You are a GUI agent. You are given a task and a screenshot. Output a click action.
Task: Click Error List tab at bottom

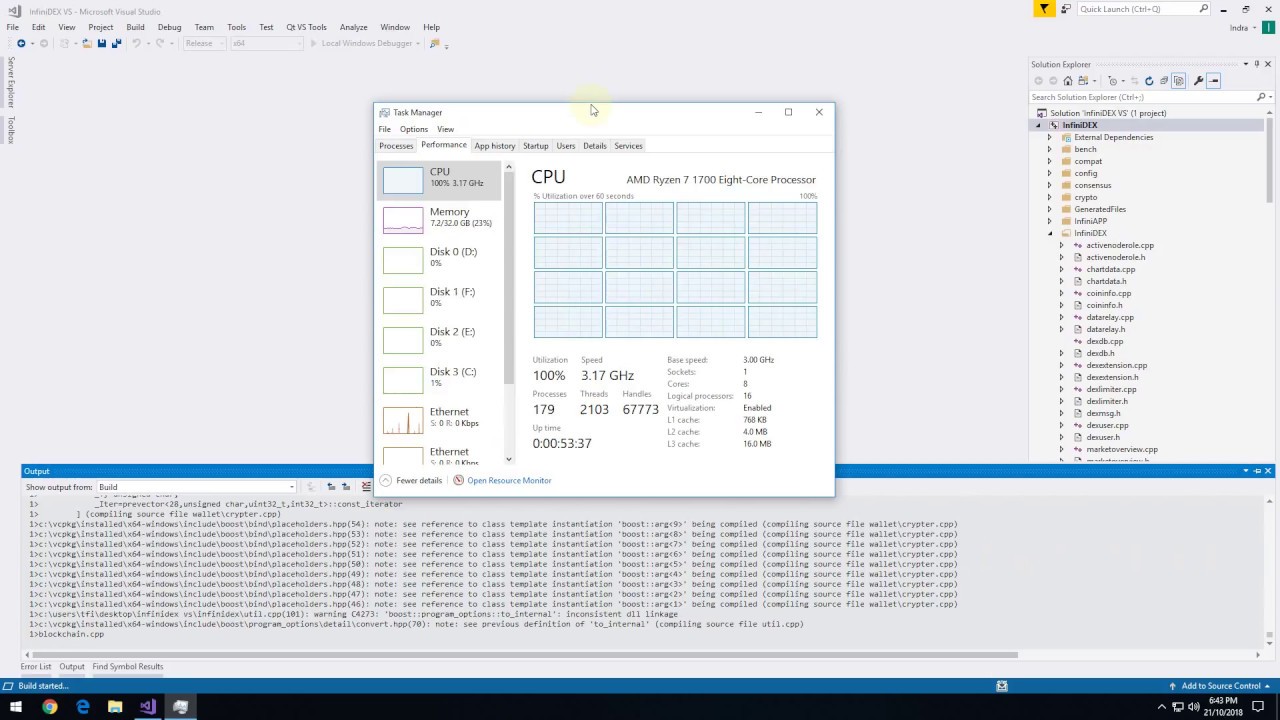pos(36,667)
